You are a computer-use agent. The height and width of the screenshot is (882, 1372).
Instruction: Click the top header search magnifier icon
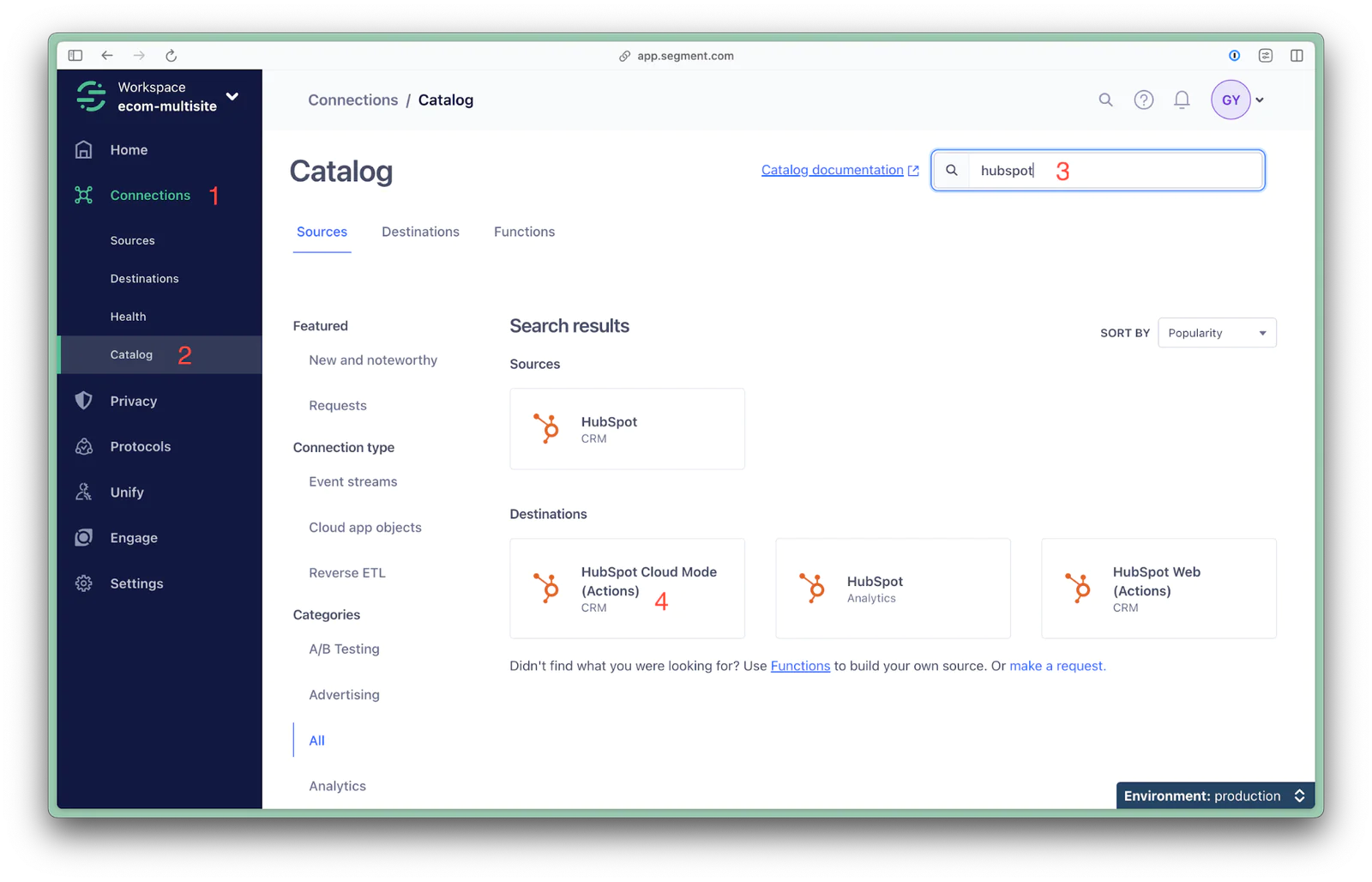coord(1105,100)
